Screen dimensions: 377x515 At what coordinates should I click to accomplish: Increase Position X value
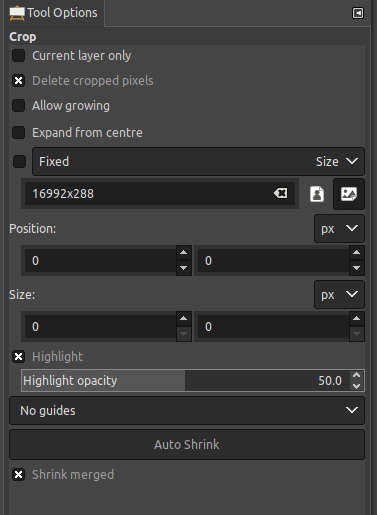184,253
